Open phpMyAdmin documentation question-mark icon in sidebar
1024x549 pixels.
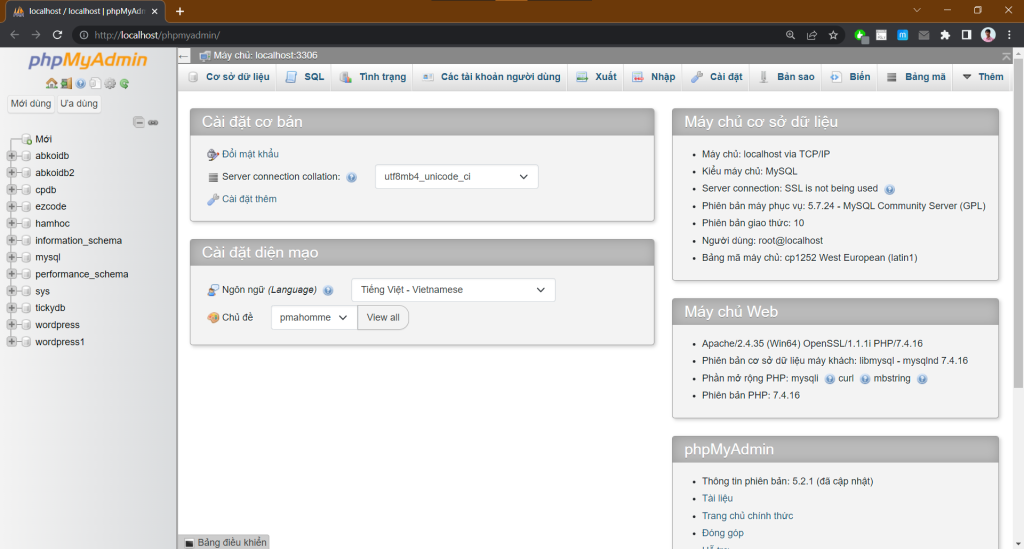pos(80,84)
